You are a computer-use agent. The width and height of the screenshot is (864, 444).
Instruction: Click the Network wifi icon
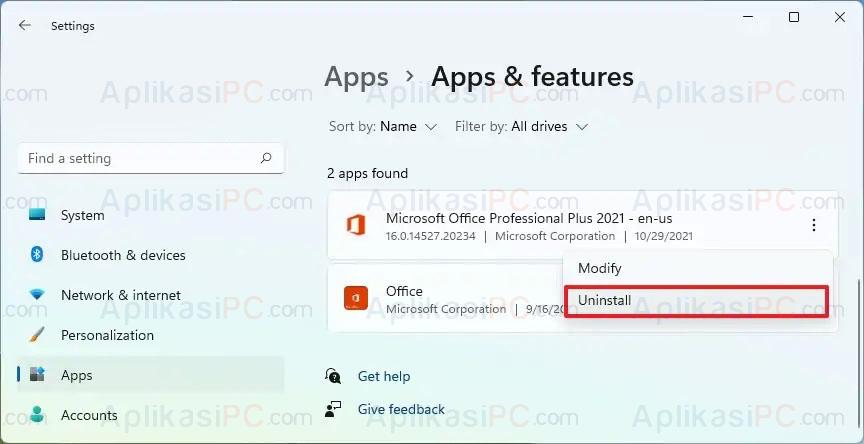tap(37, 295)
